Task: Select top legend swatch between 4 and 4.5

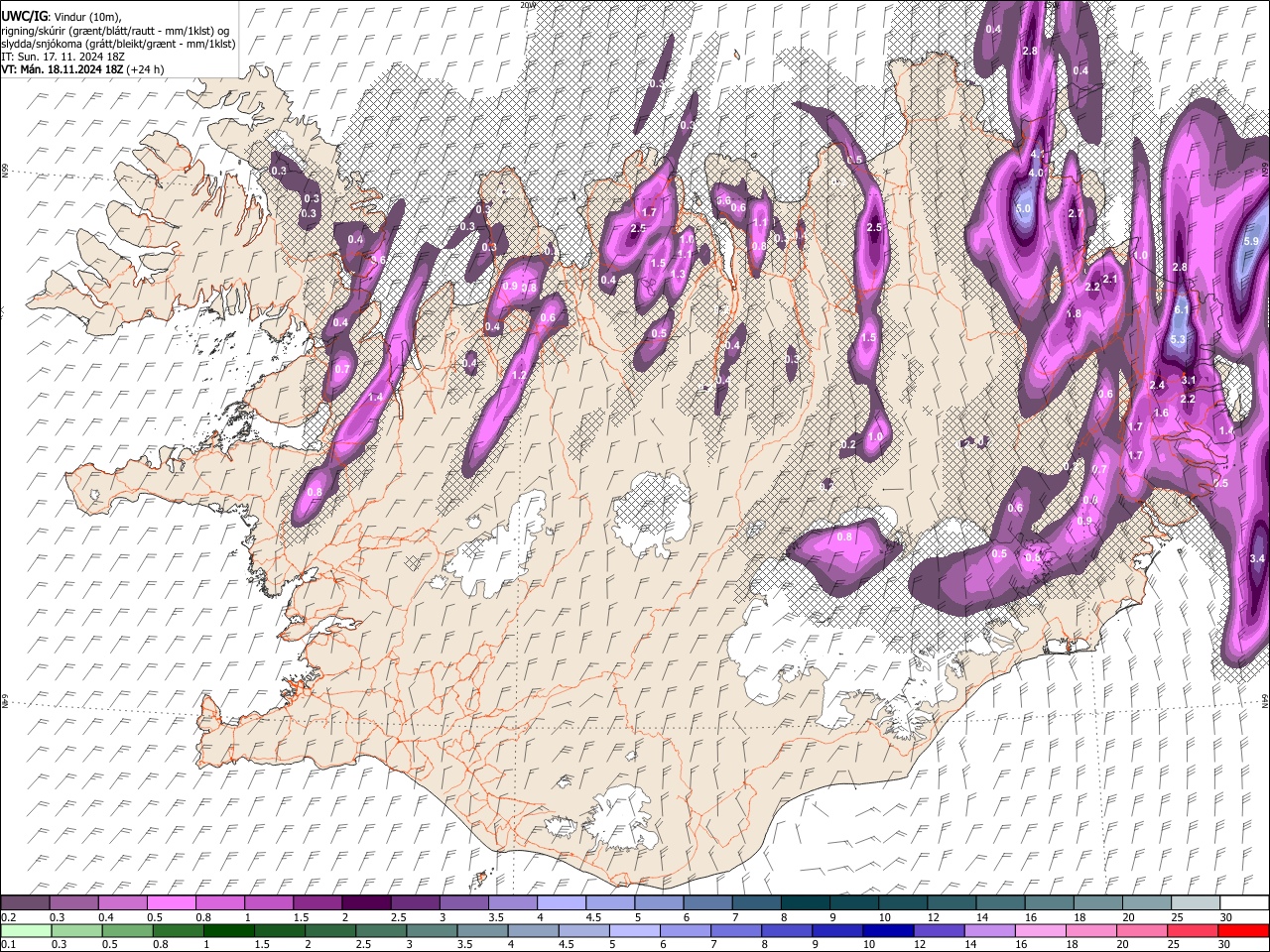Action: coord(560,902)
